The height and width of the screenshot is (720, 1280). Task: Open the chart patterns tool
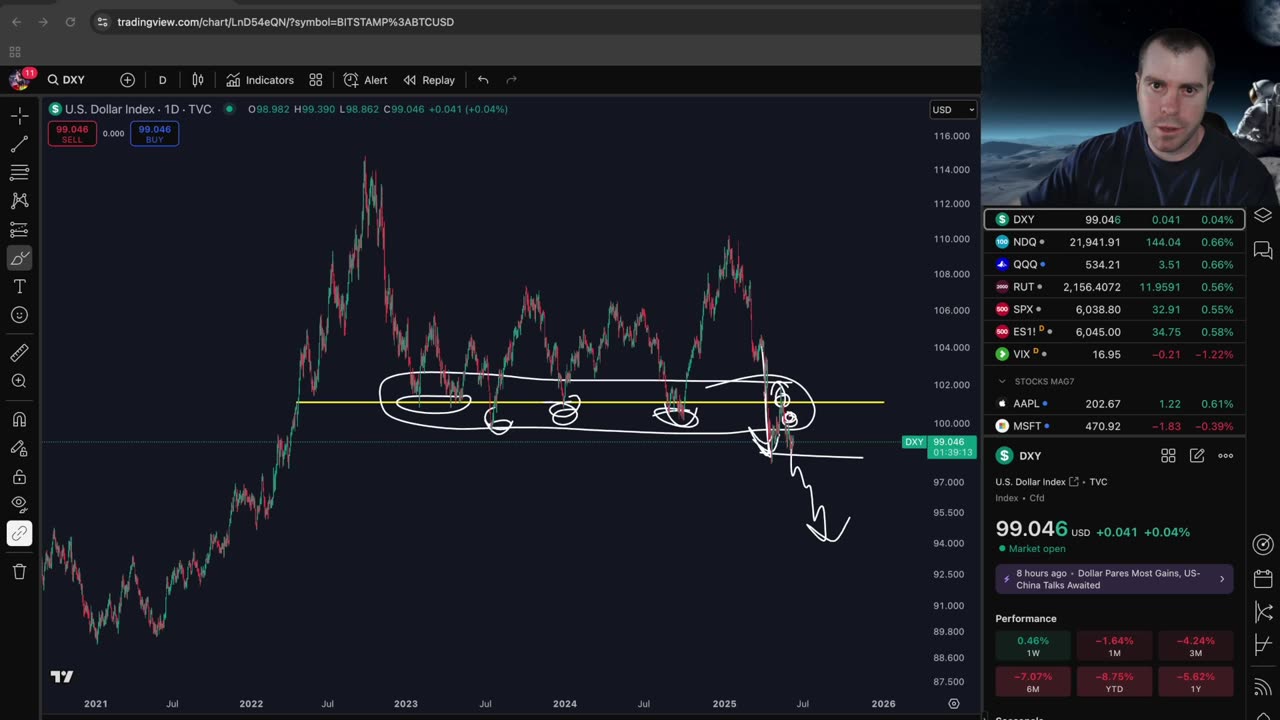pos(19,201)
